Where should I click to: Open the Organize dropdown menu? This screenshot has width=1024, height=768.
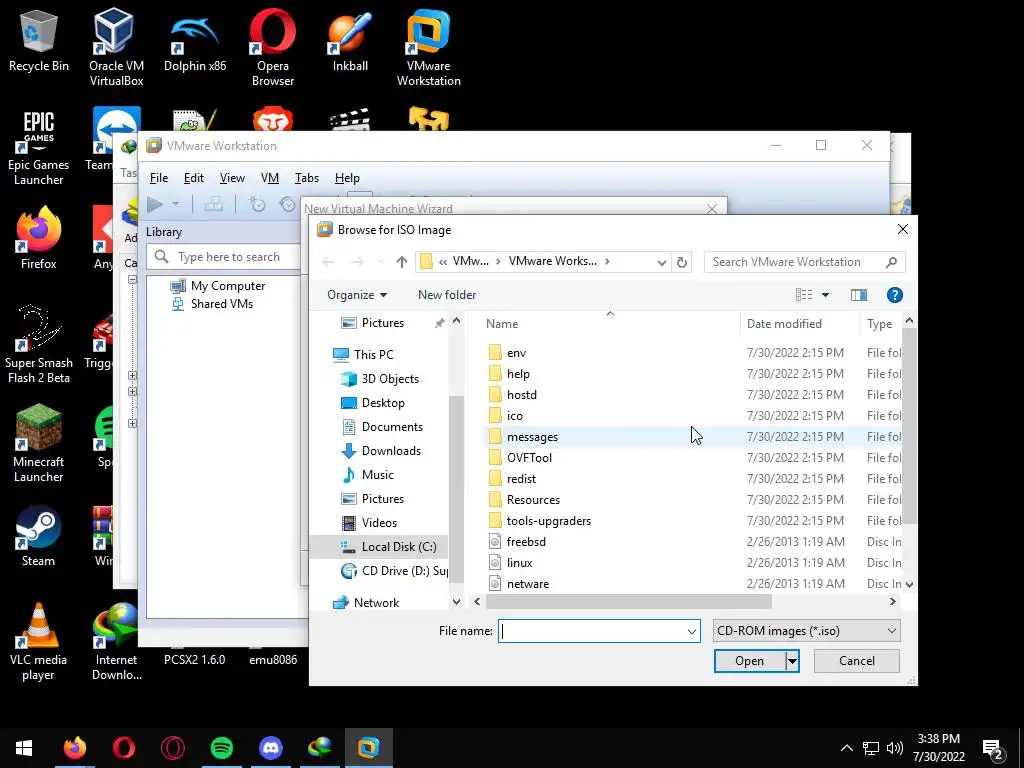pos(357,295)
